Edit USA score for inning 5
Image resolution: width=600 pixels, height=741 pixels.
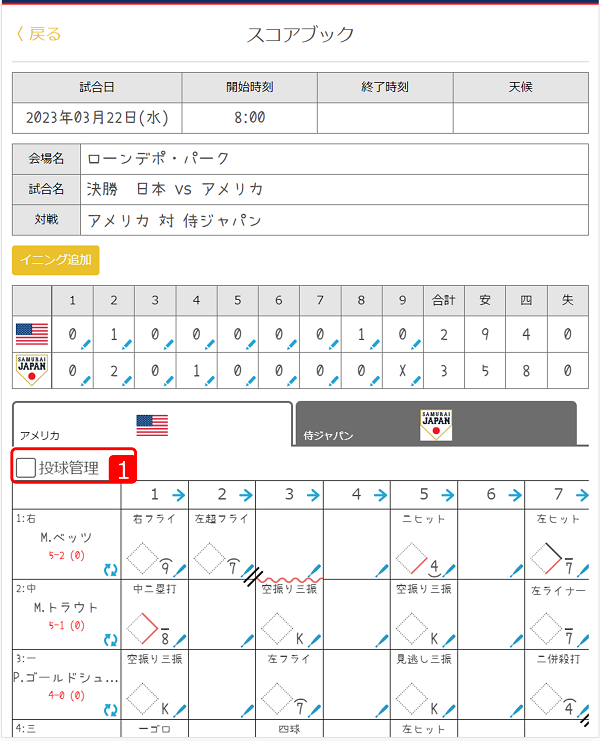[x=251, y=345]
